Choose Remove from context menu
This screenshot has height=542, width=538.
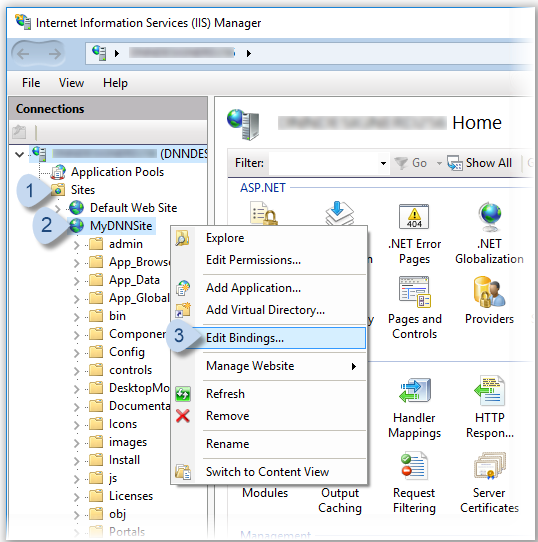pos(269,416)
